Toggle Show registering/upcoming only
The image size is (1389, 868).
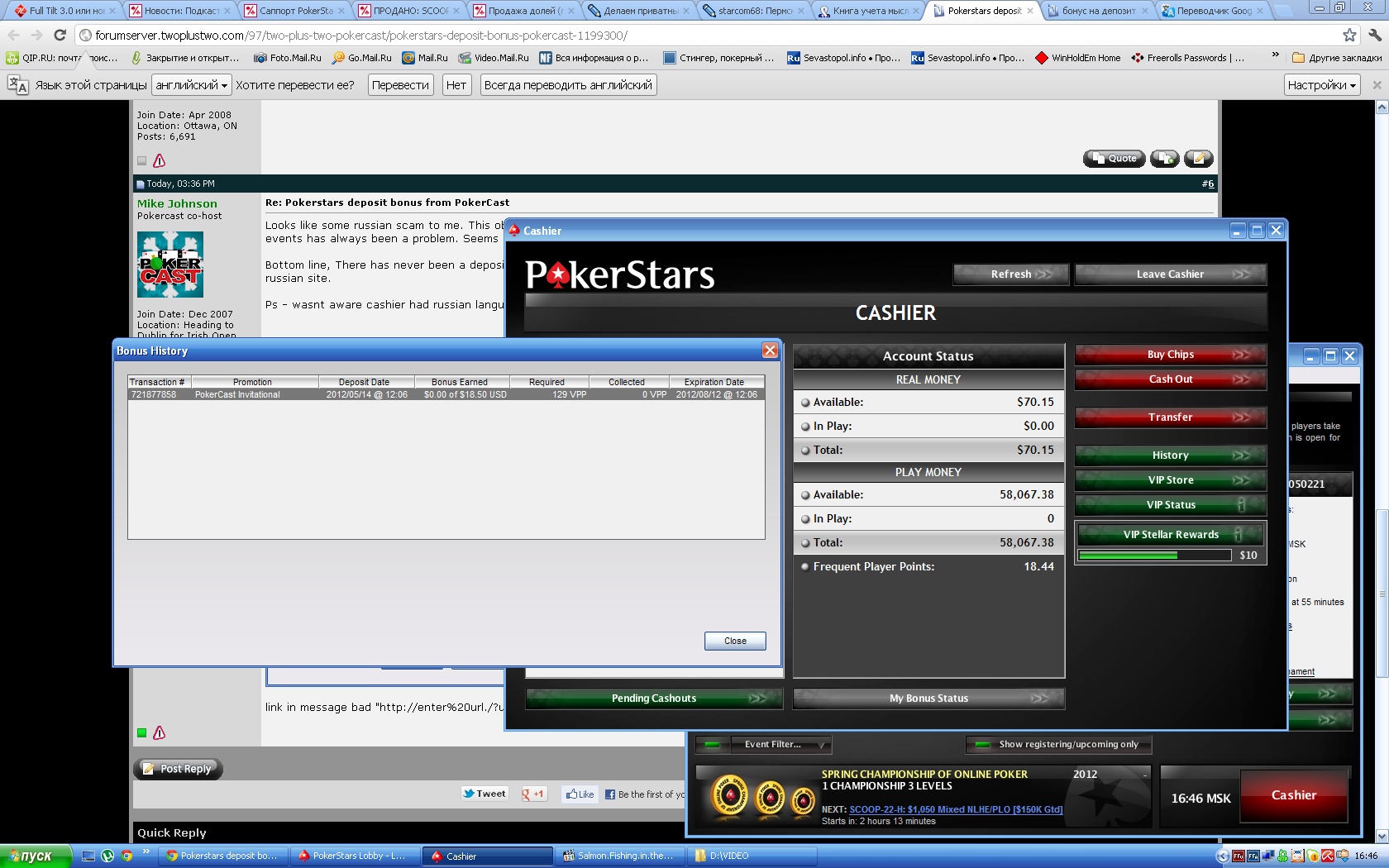1058,745
